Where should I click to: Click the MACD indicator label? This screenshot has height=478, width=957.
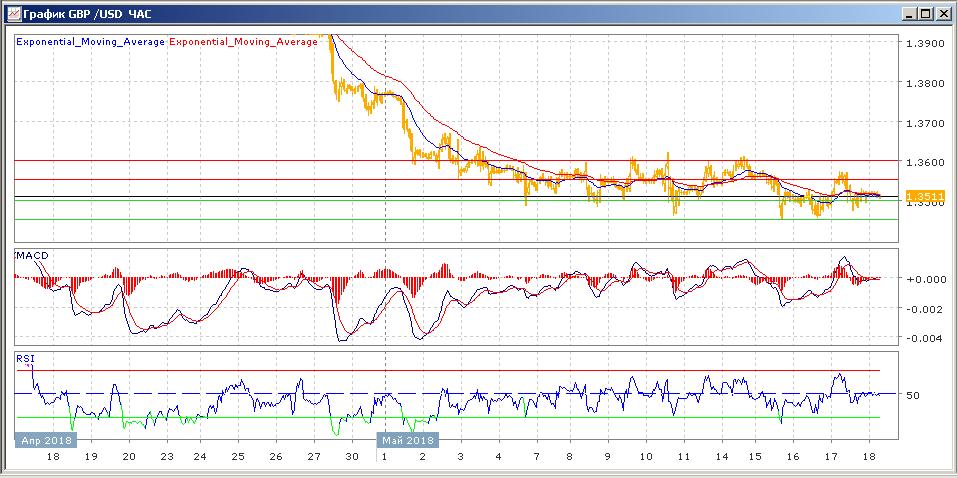point(32,255)
